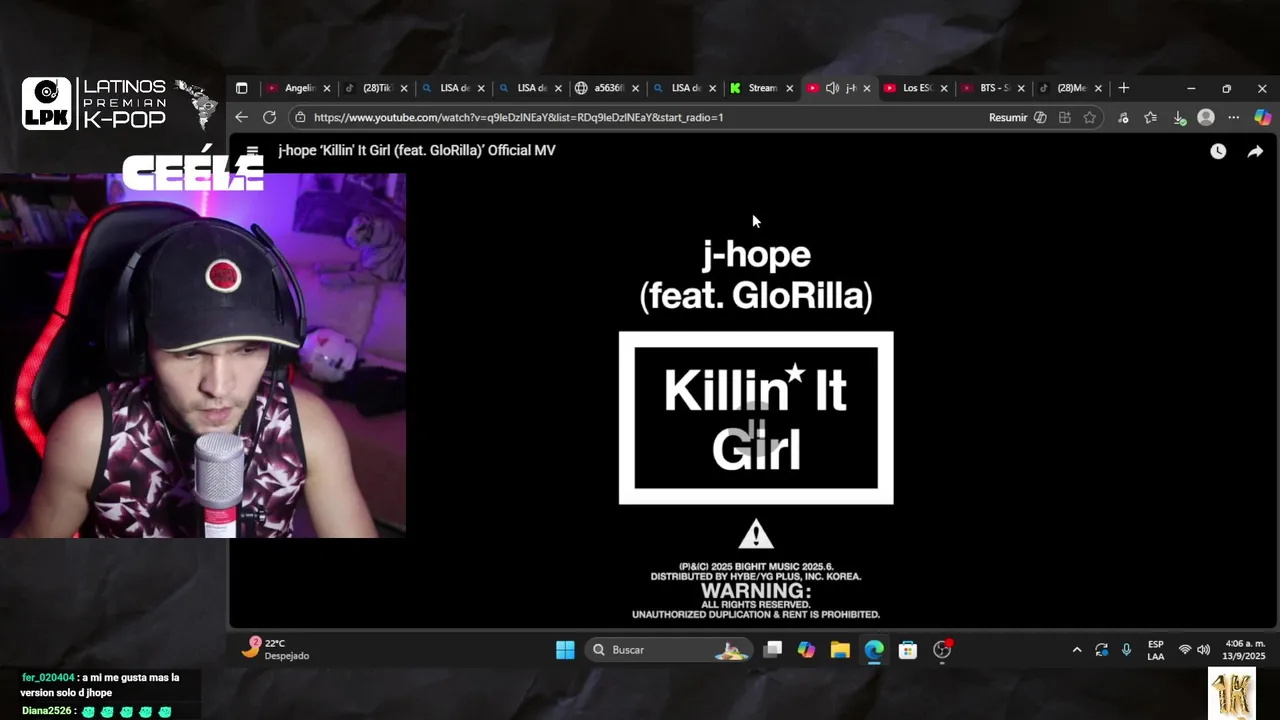The image size is (1280, 720).
Task: Open weather widget showing 22°C Despejado
Action: (x=277, y=649)
